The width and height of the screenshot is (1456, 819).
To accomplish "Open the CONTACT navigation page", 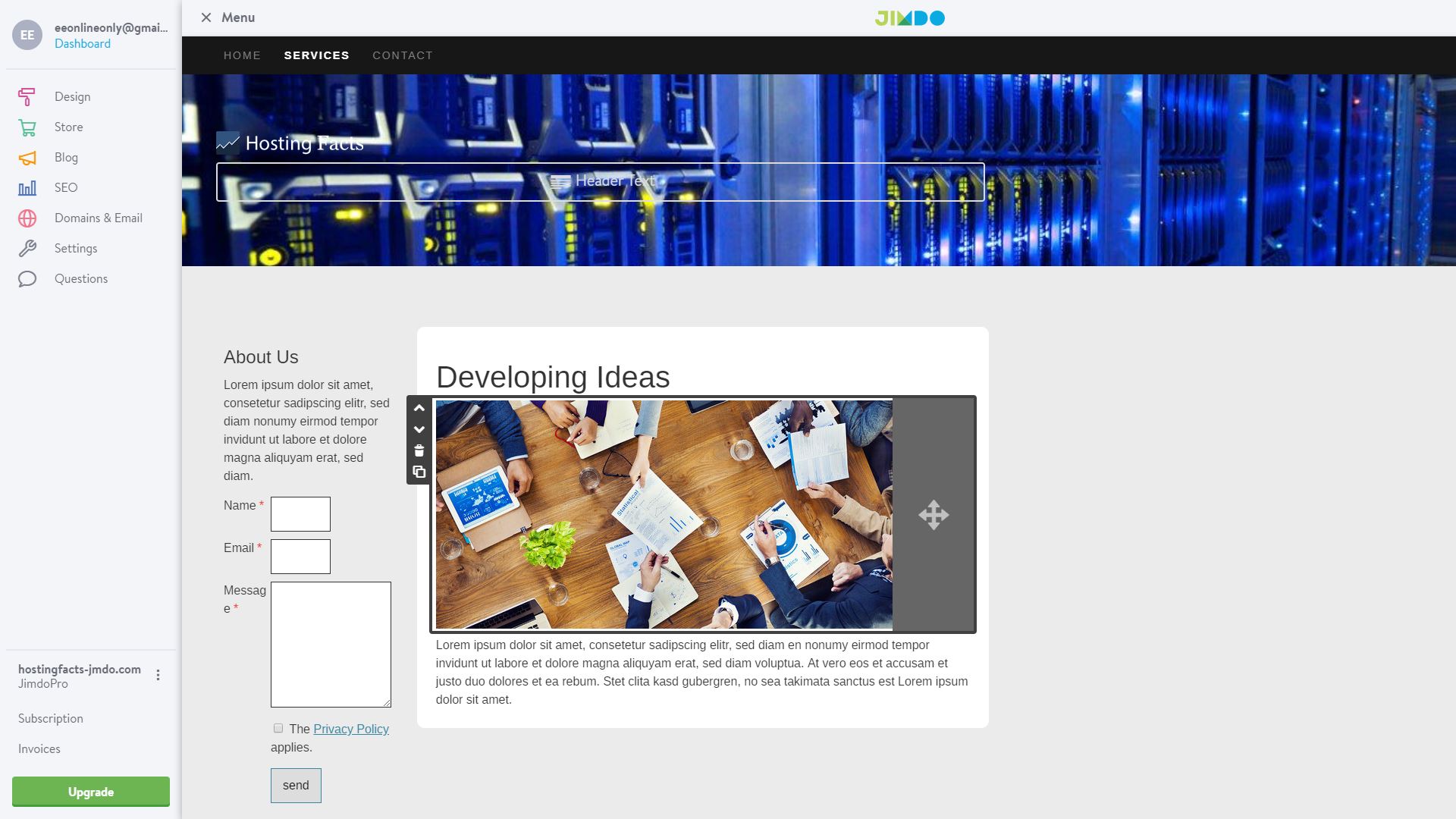I will 403,55.
